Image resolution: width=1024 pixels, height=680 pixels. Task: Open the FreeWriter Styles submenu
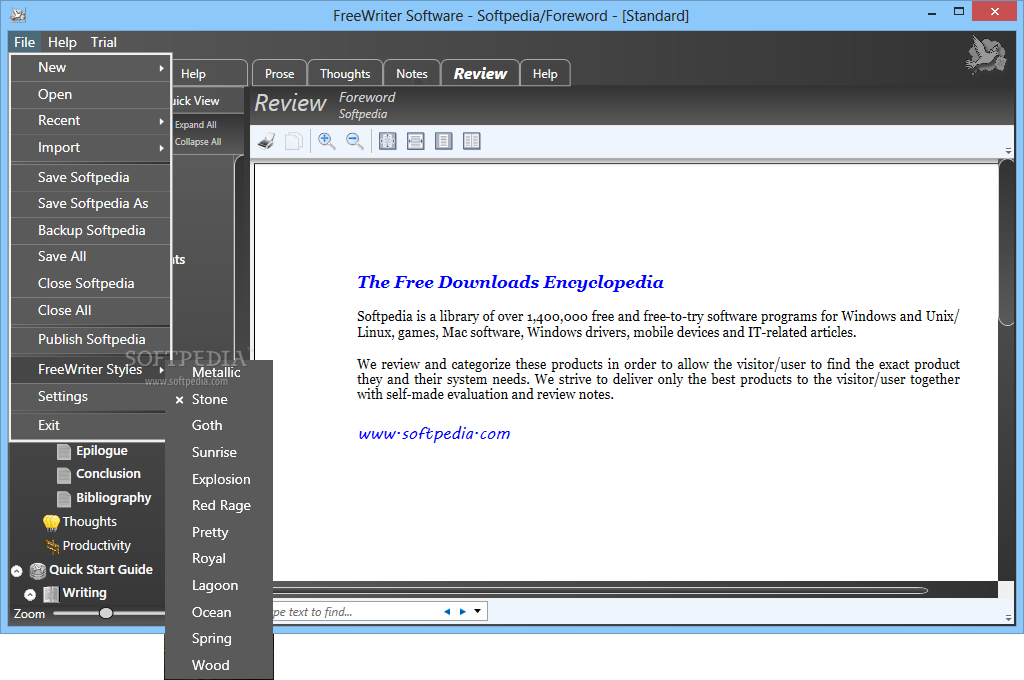[91, 369]
